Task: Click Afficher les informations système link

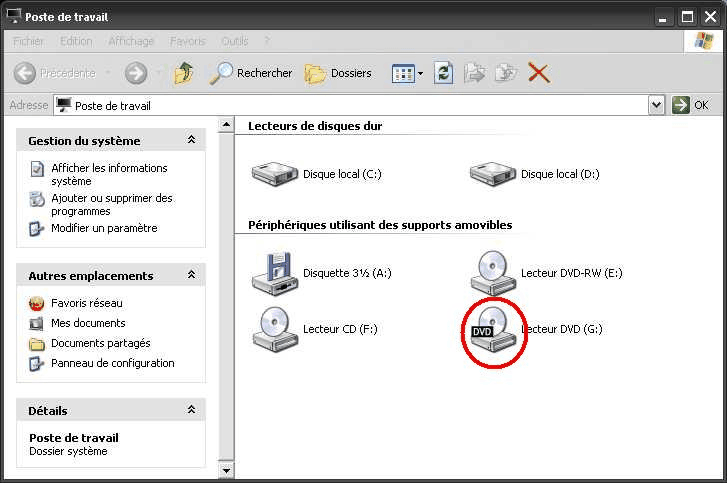Action: 109,174
